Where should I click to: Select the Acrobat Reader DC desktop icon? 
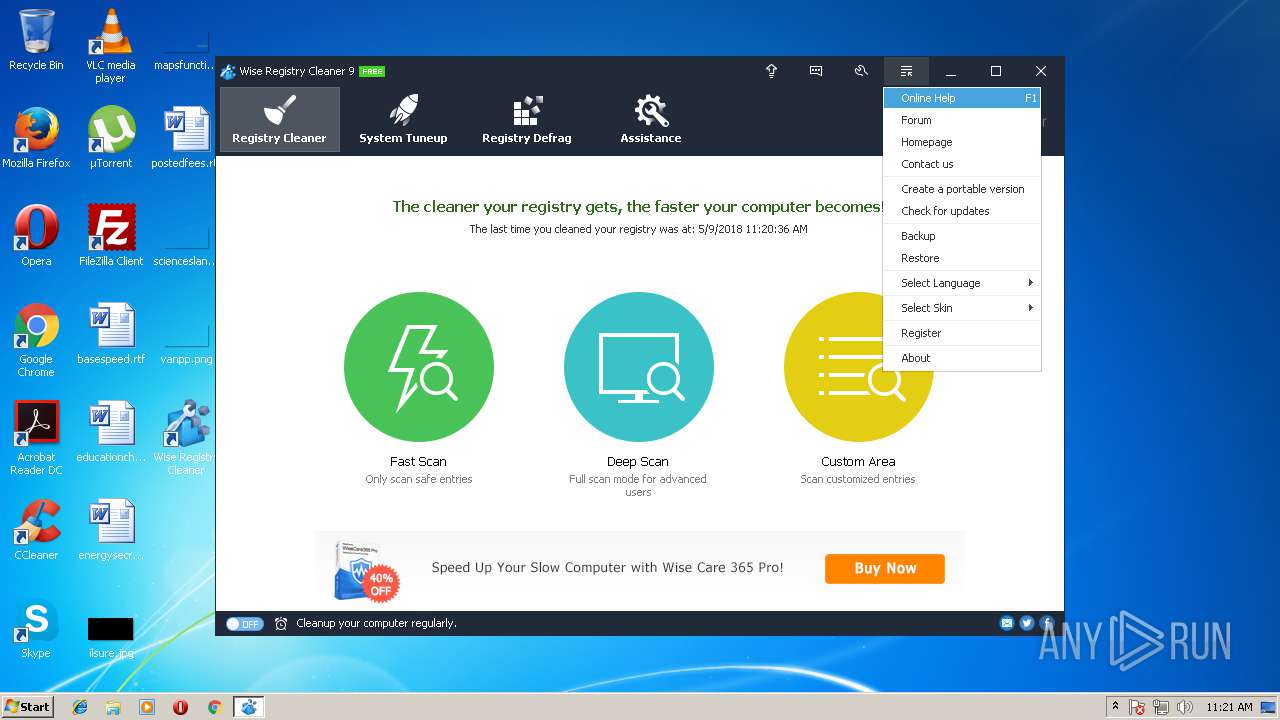click(36, 438)
